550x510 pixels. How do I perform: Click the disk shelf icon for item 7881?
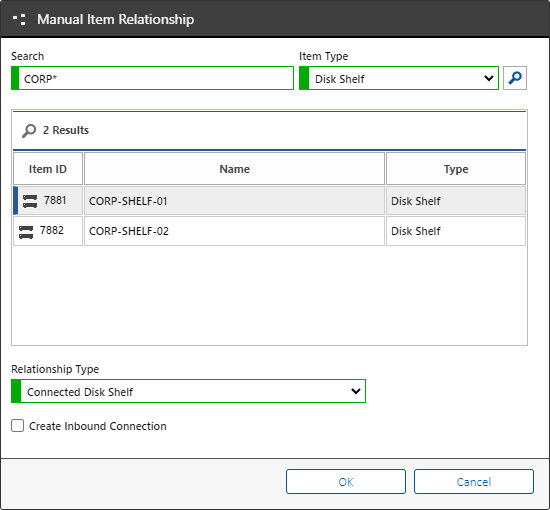[30, 201]
